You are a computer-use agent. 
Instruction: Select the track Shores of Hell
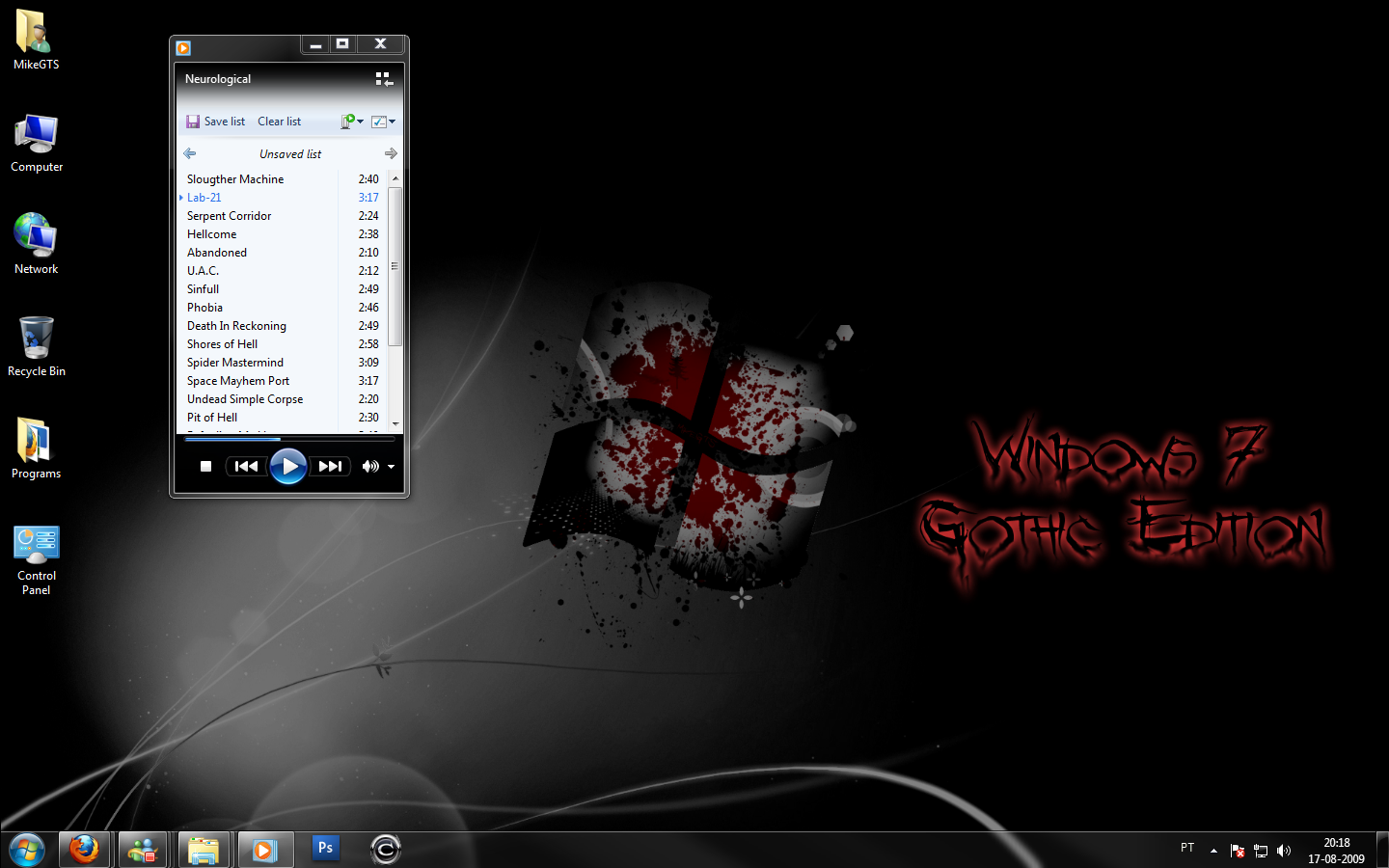[222, 344]
